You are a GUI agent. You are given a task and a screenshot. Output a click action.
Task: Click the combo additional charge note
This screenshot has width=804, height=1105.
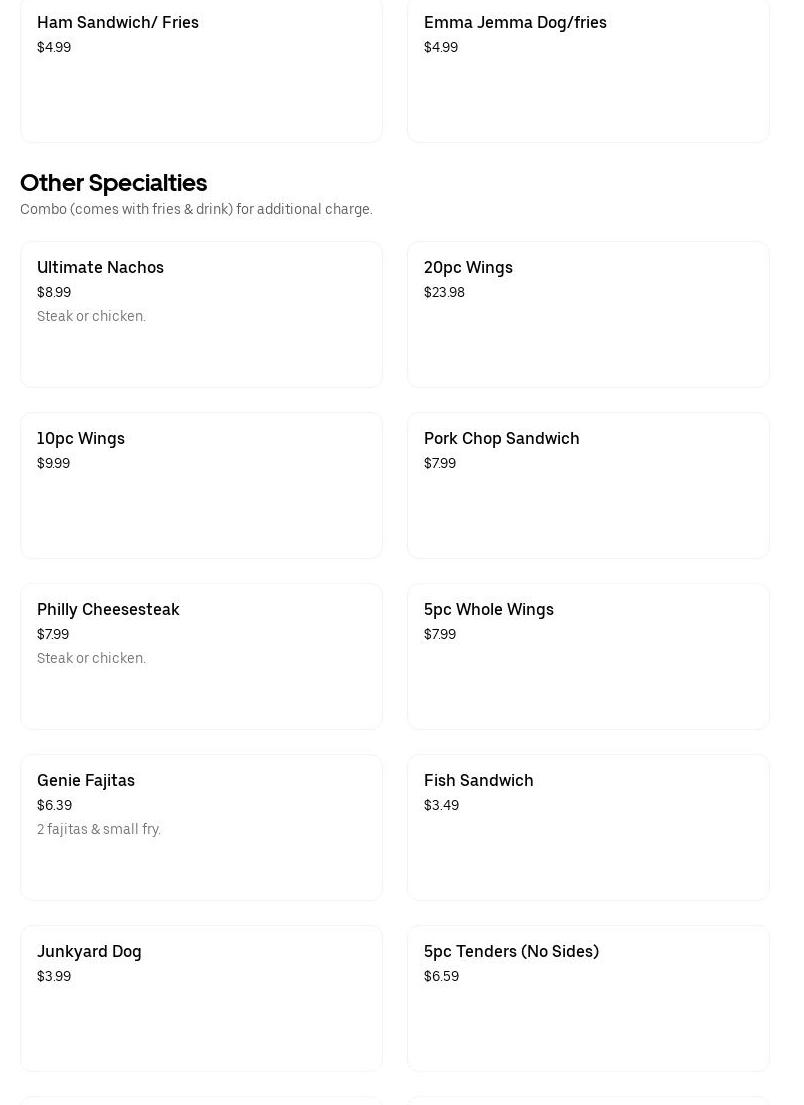[x=196, y=209]
